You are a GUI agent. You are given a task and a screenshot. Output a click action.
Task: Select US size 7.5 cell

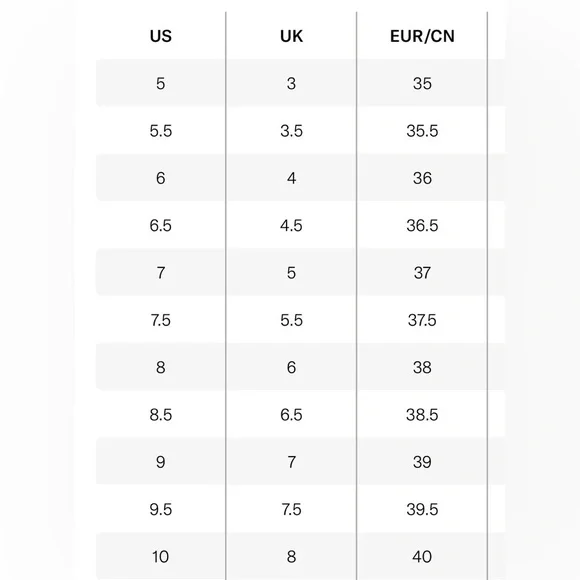click(x=161, y=320)
